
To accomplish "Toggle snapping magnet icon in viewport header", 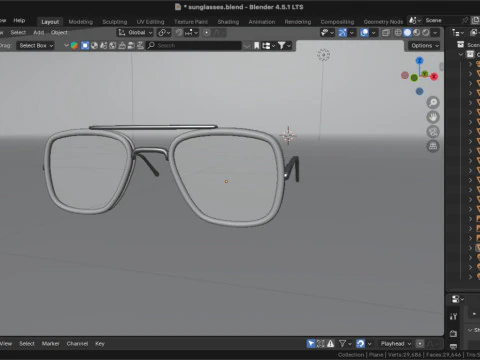I will (x=179, y=32).
